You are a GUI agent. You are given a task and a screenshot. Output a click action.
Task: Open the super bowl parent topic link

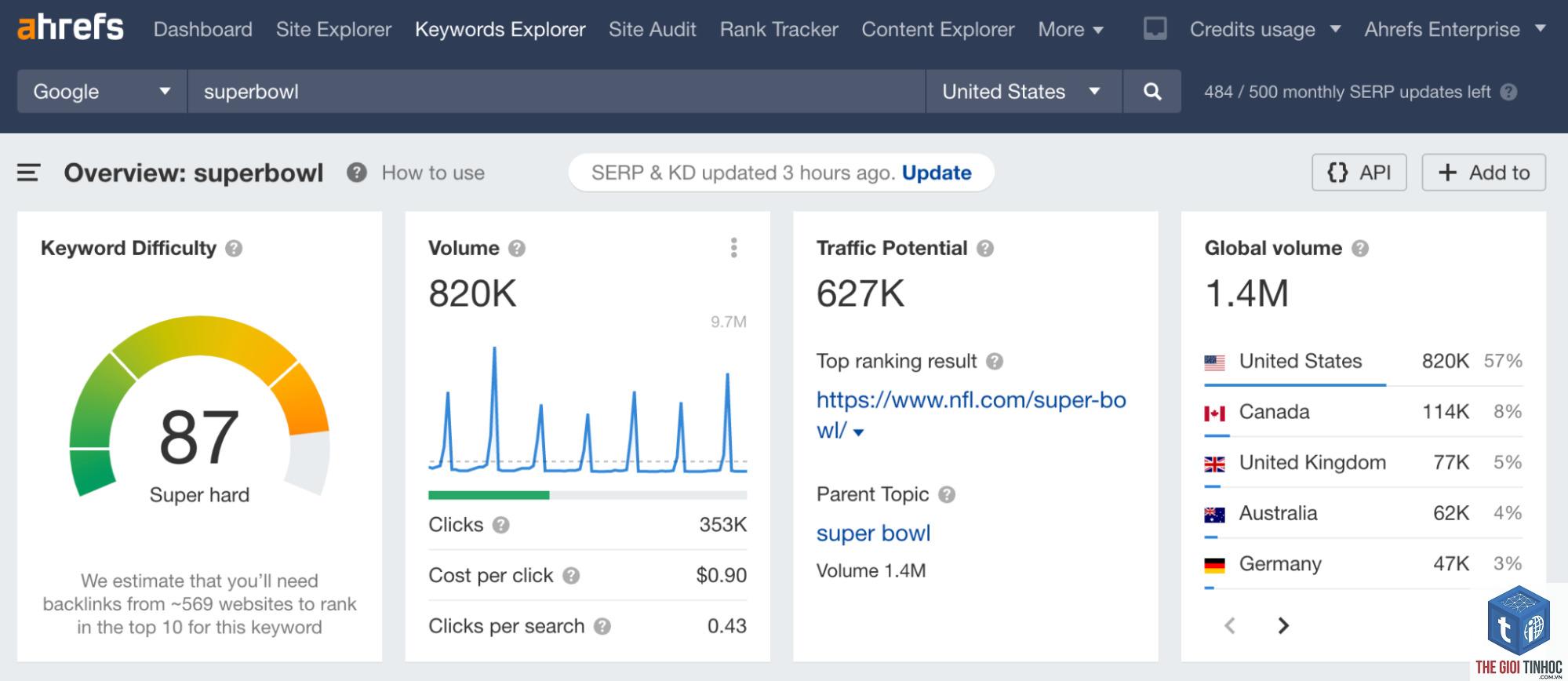click(x=873, y=534)
